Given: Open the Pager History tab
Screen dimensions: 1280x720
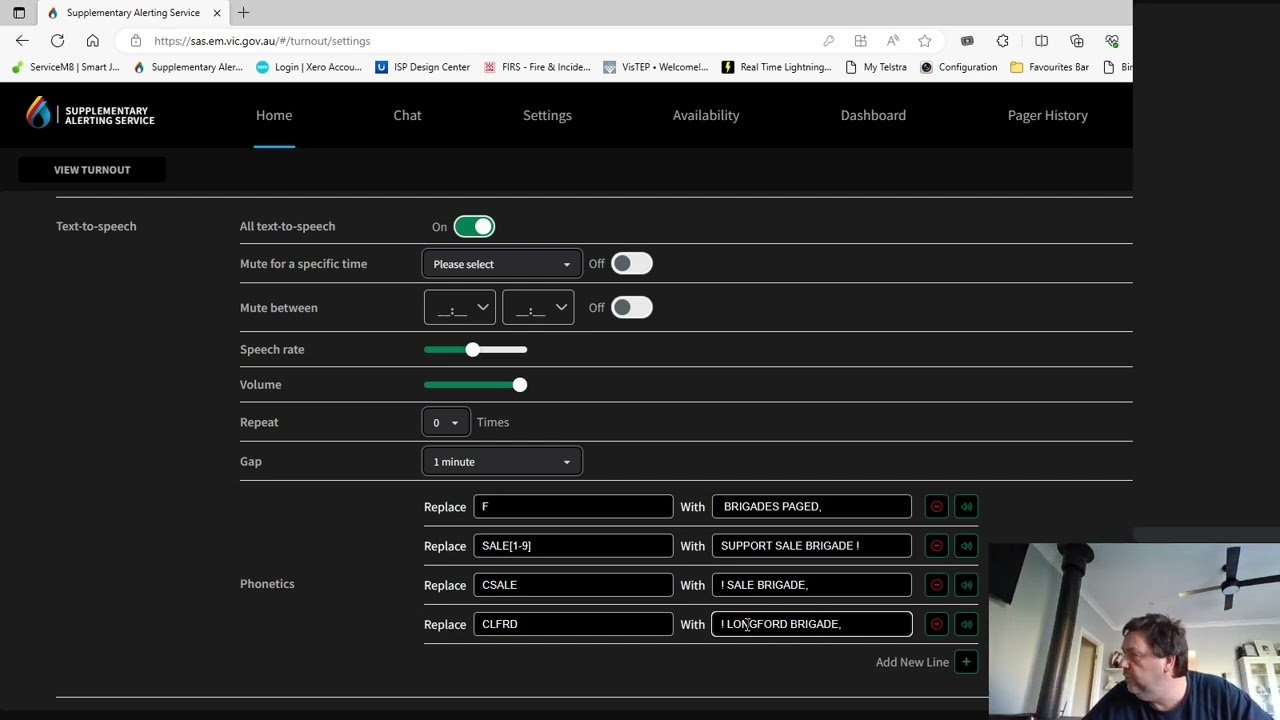Looking at the screenshot, I should [1047, 115].
